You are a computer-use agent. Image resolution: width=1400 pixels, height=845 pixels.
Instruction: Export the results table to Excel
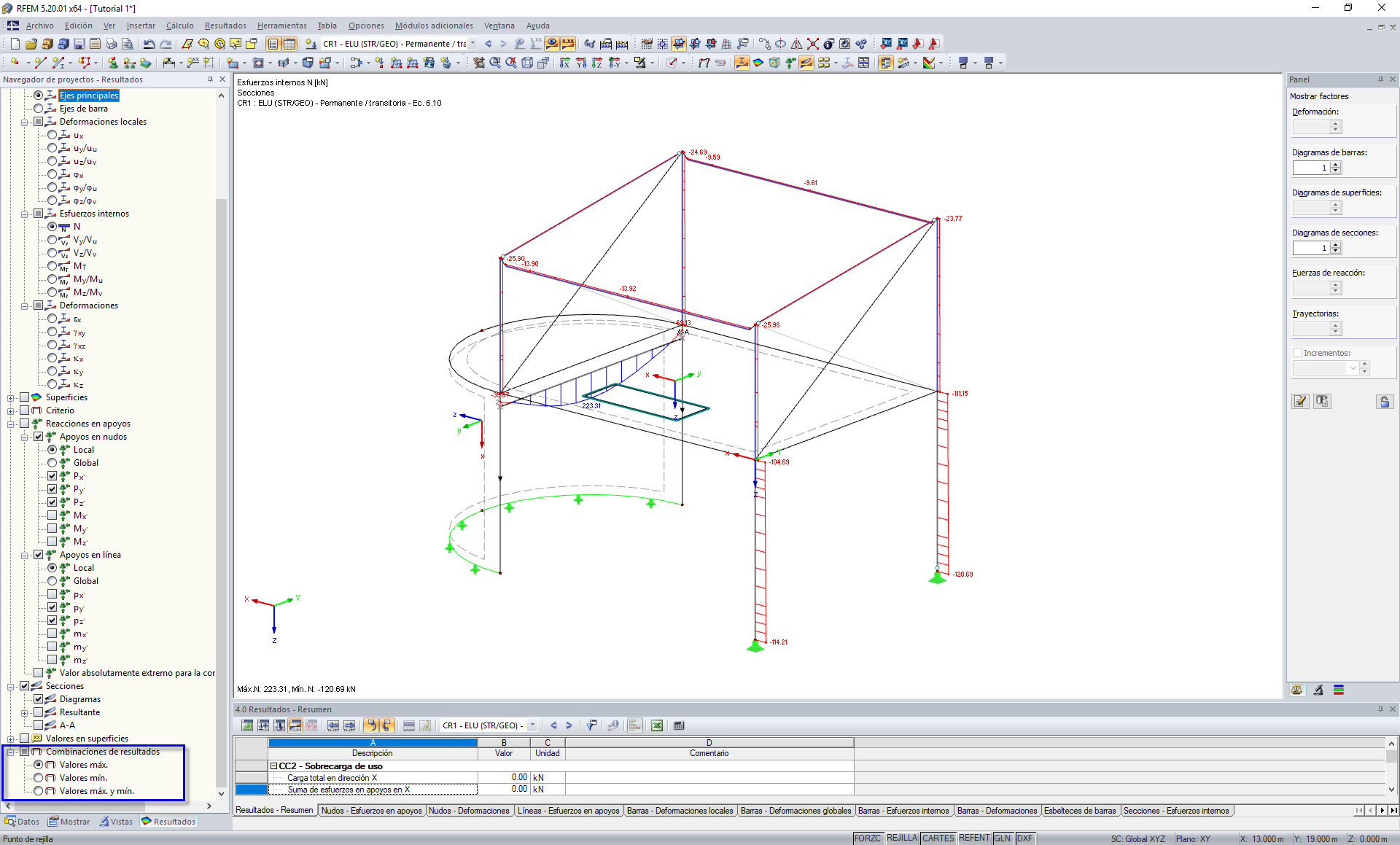[x=656, y=725]
